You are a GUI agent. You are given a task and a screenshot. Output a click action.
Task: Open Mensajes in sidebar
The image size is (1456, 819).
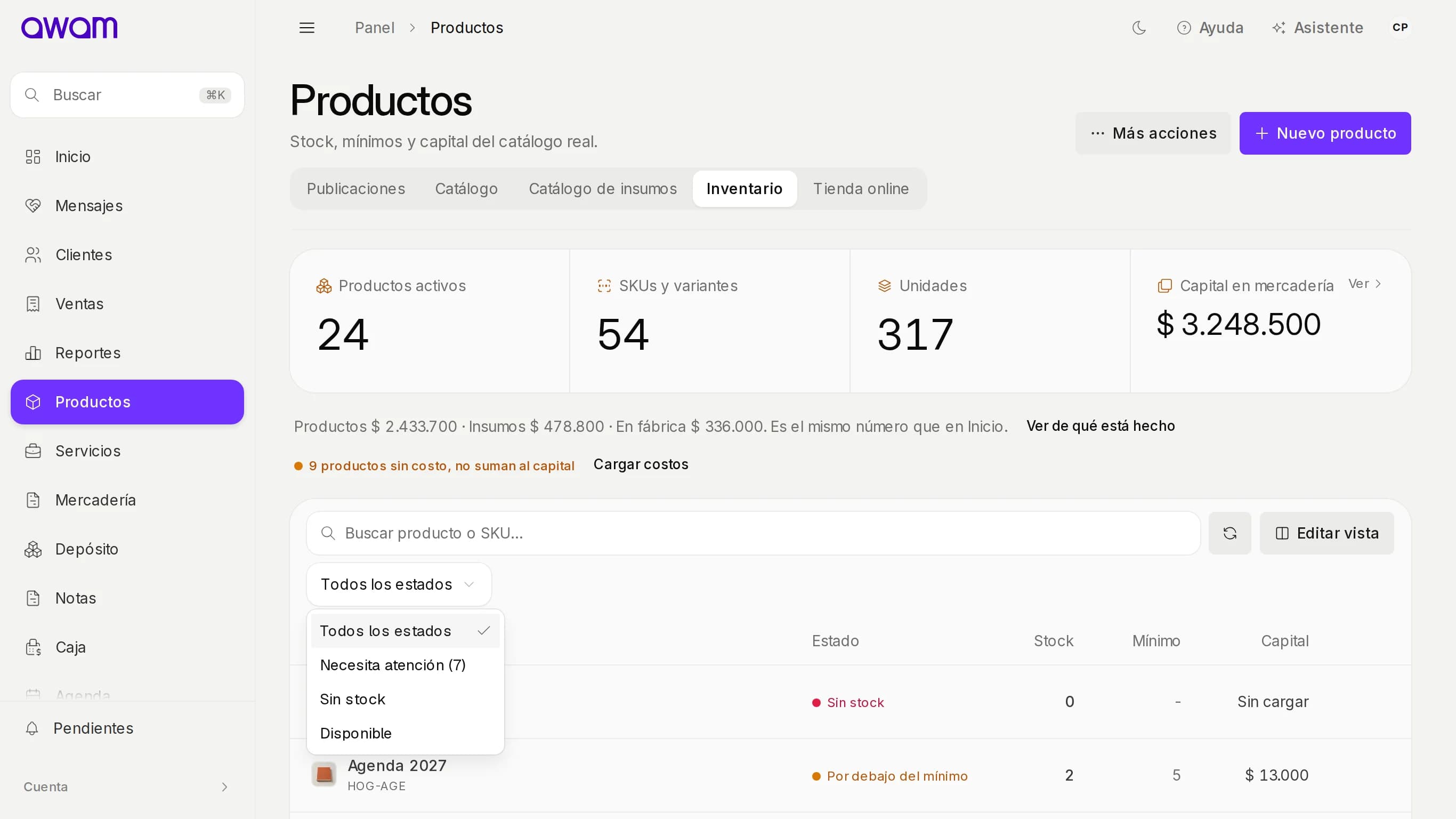[x=127, y=206]
